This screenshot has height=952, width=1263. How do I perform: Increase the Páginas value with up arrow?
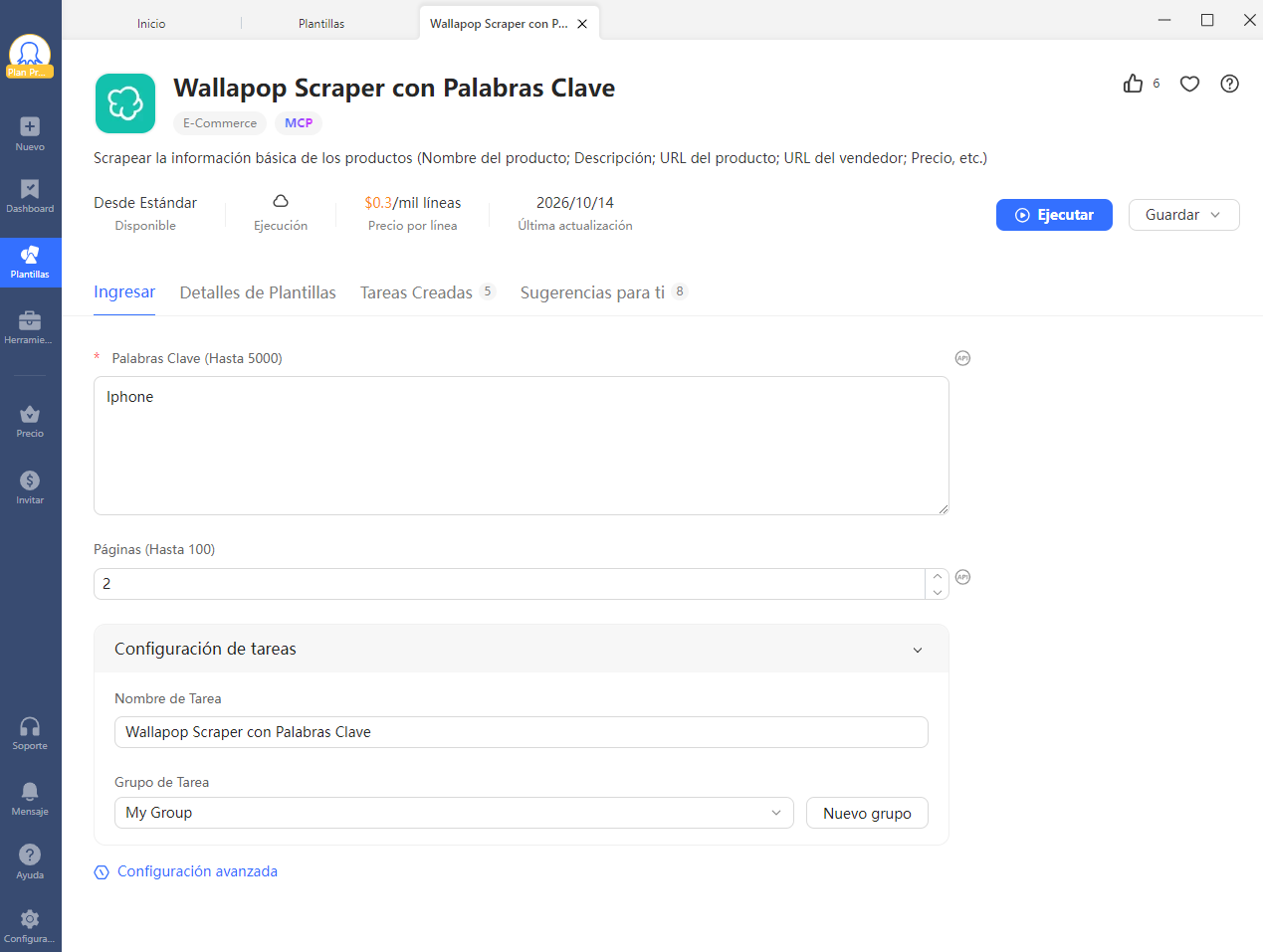pos(937,576)
